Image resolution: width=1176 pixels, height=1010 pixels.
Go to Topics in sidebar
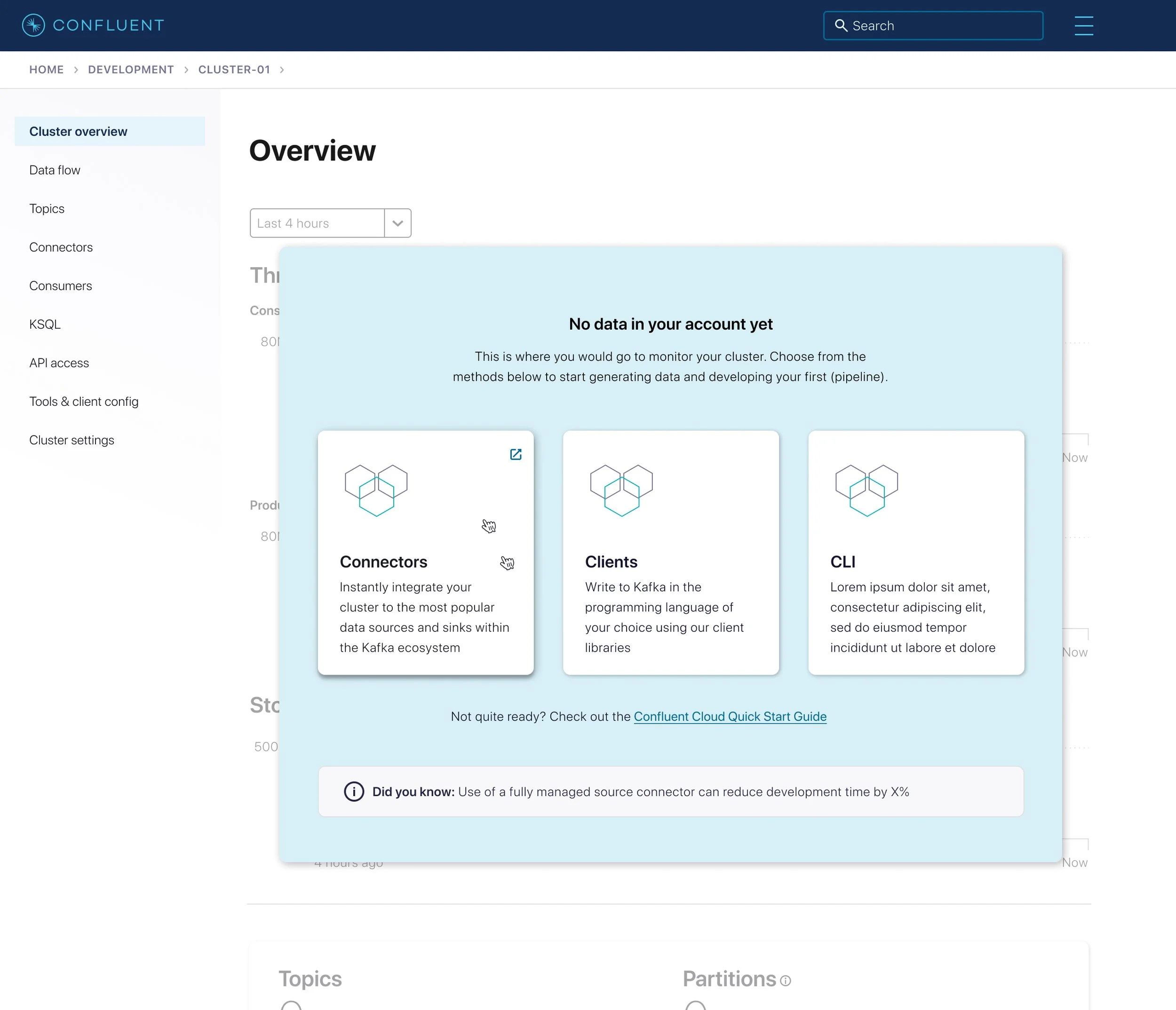click(x=47, y=209)
